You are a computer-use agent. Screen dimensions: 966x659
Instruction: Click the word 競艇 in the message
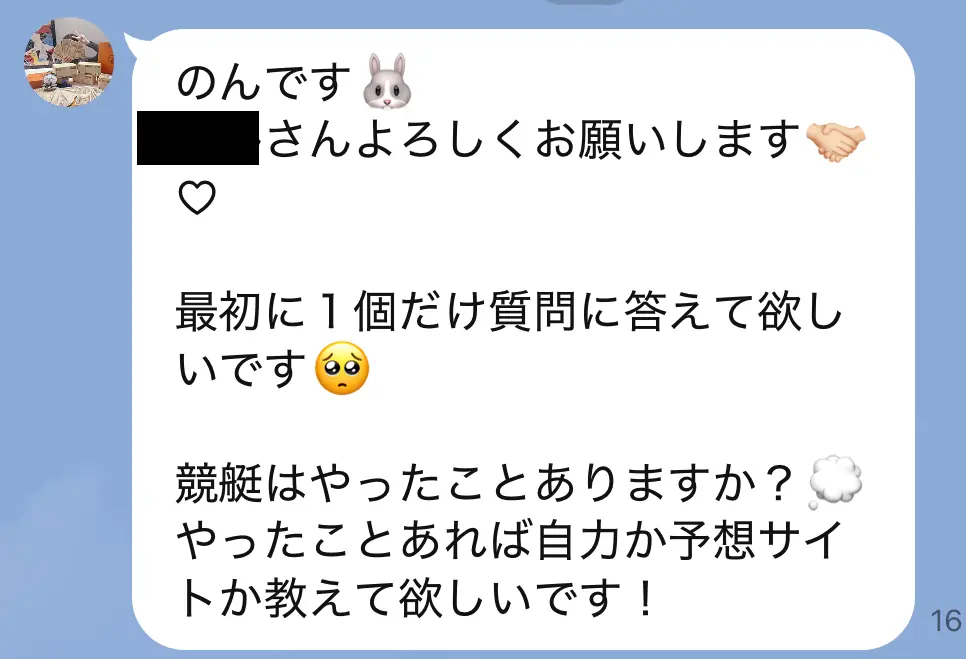pyautogui.click(x=220, y=484)
